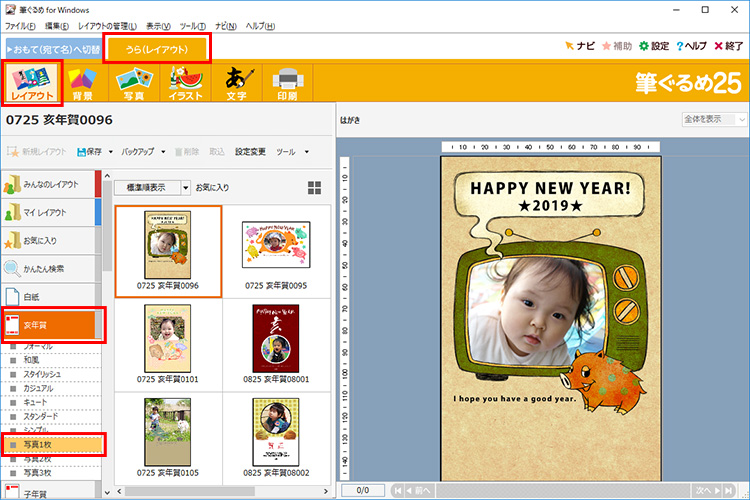
Task: Switch thumbnail list to grid view icon
Action: pyautogui.click(x=315, y=187)
